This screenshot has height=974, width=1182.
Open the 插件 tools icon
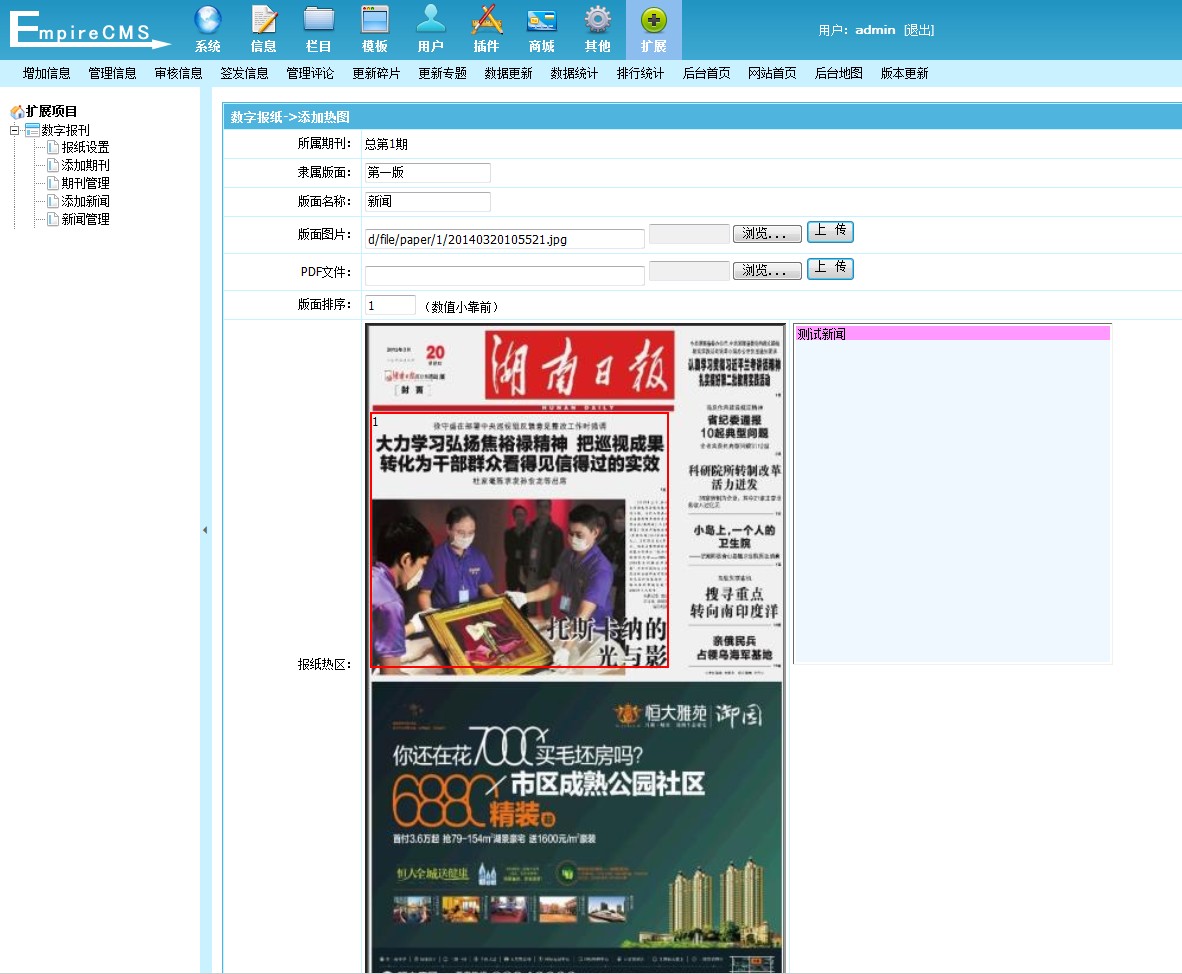486,20
